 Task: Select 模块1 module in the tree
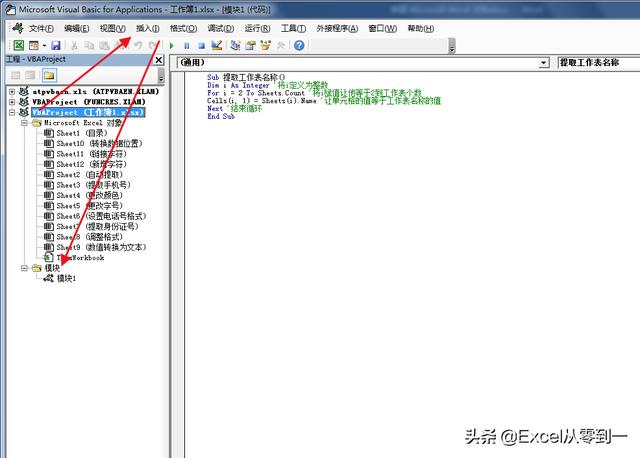click(66, 278)
